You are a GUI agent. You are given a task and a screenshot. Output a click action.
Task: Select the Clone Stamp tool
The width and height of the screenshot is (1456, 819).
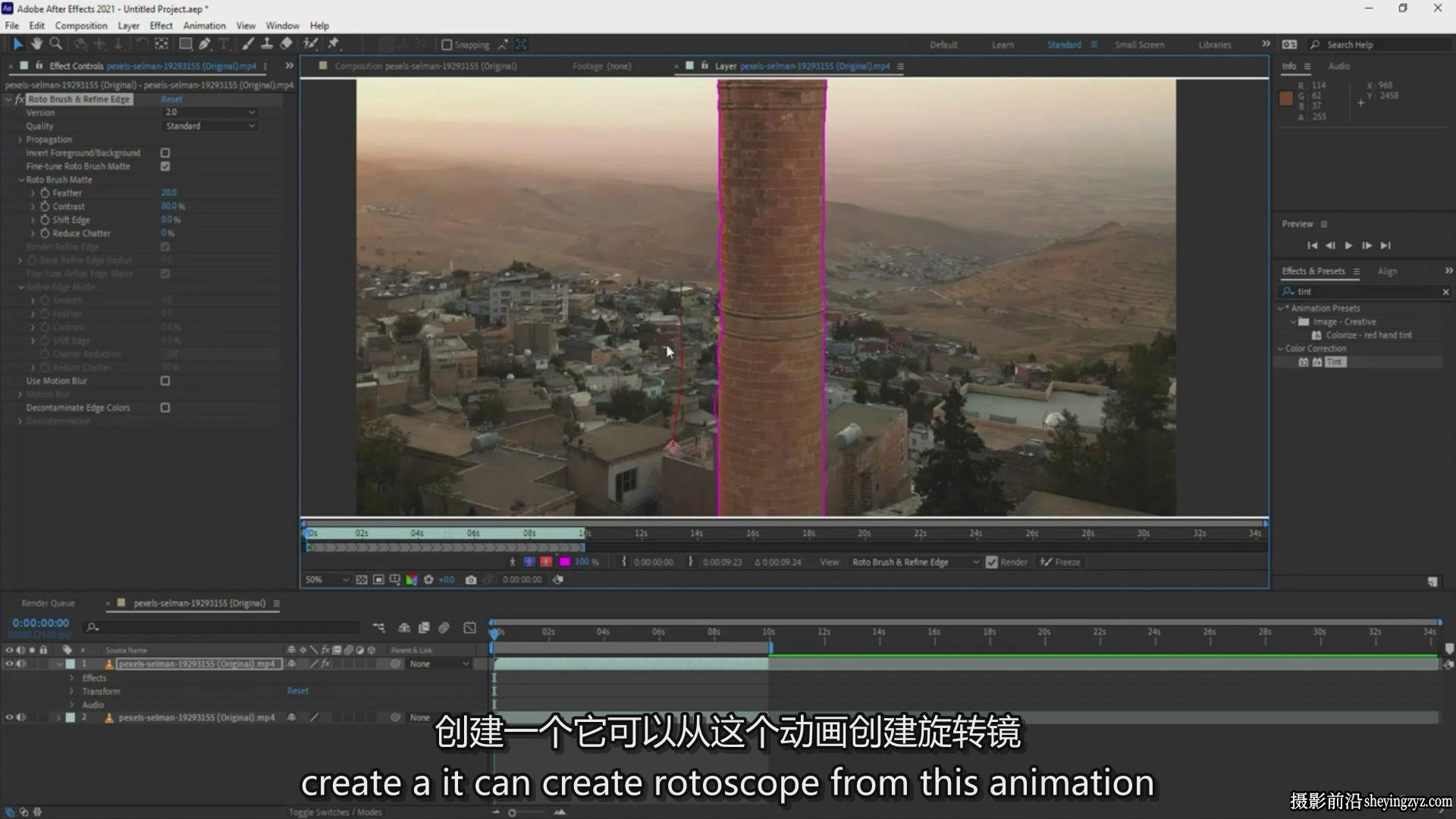[267, 44]
